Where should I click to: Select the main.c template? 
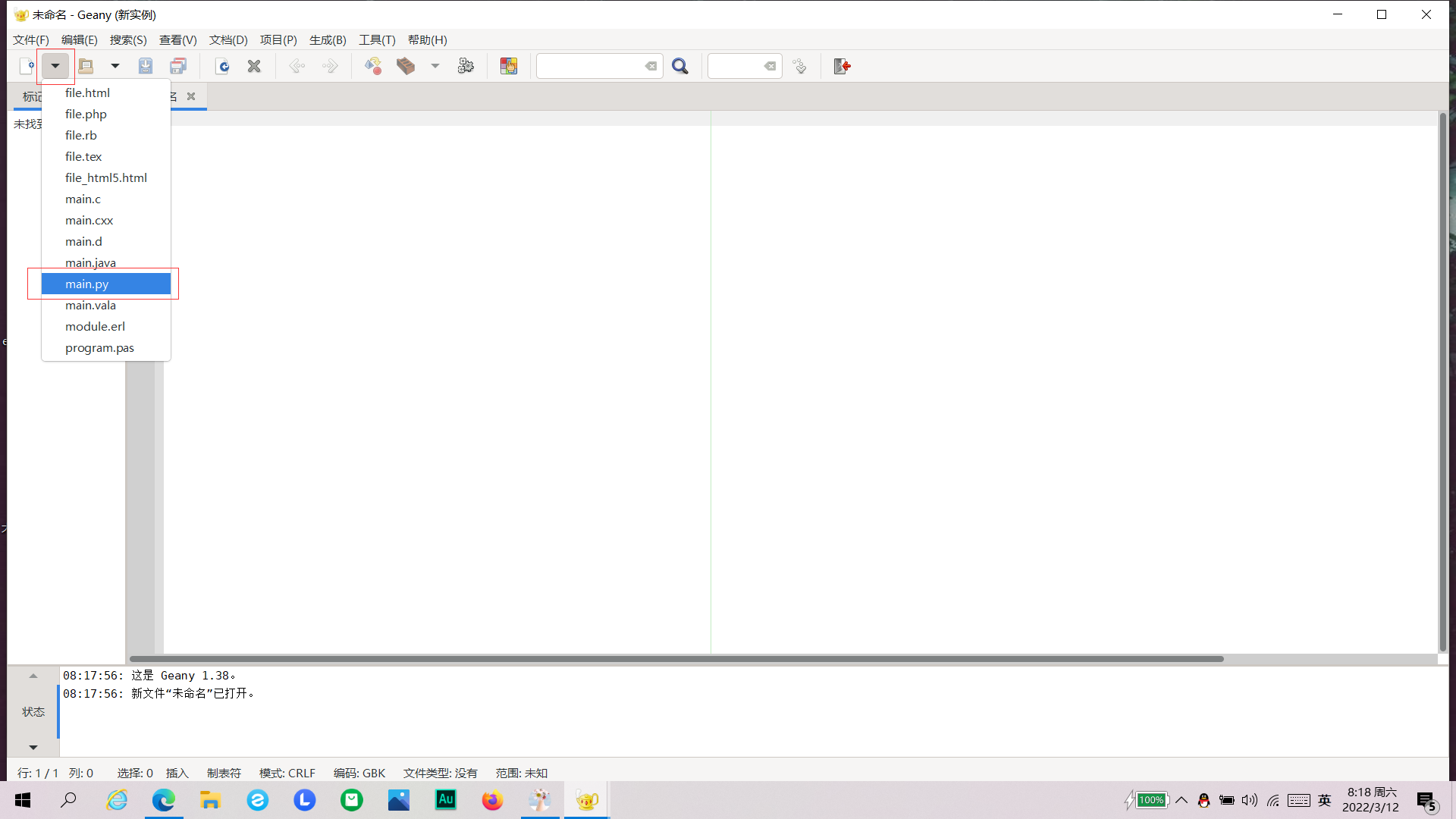(x=106, y=199)
